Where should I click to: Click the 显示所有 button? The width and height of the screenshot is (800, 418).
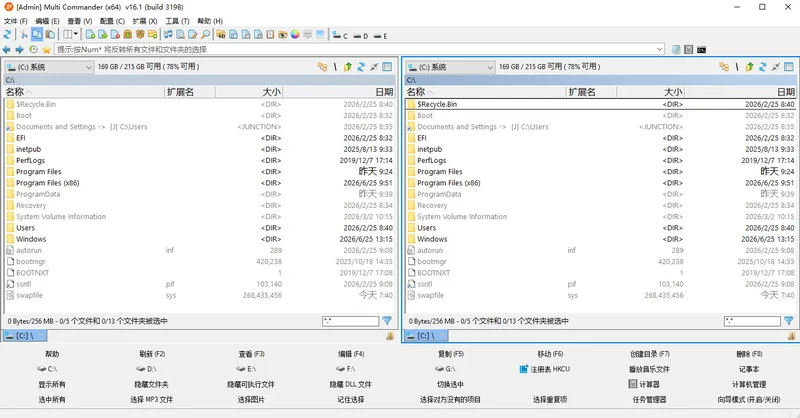coord(52,384)
